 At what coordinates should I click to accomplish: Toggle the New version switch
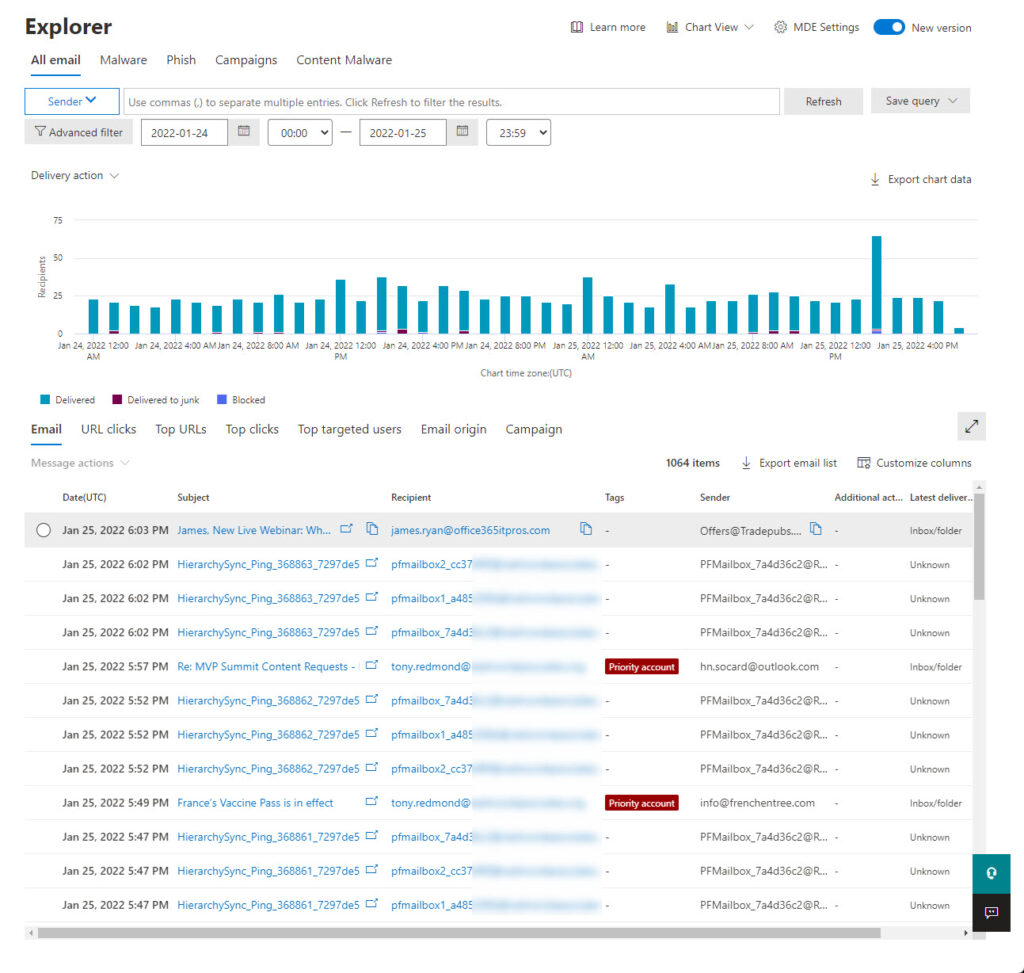[x=889, y=27]
